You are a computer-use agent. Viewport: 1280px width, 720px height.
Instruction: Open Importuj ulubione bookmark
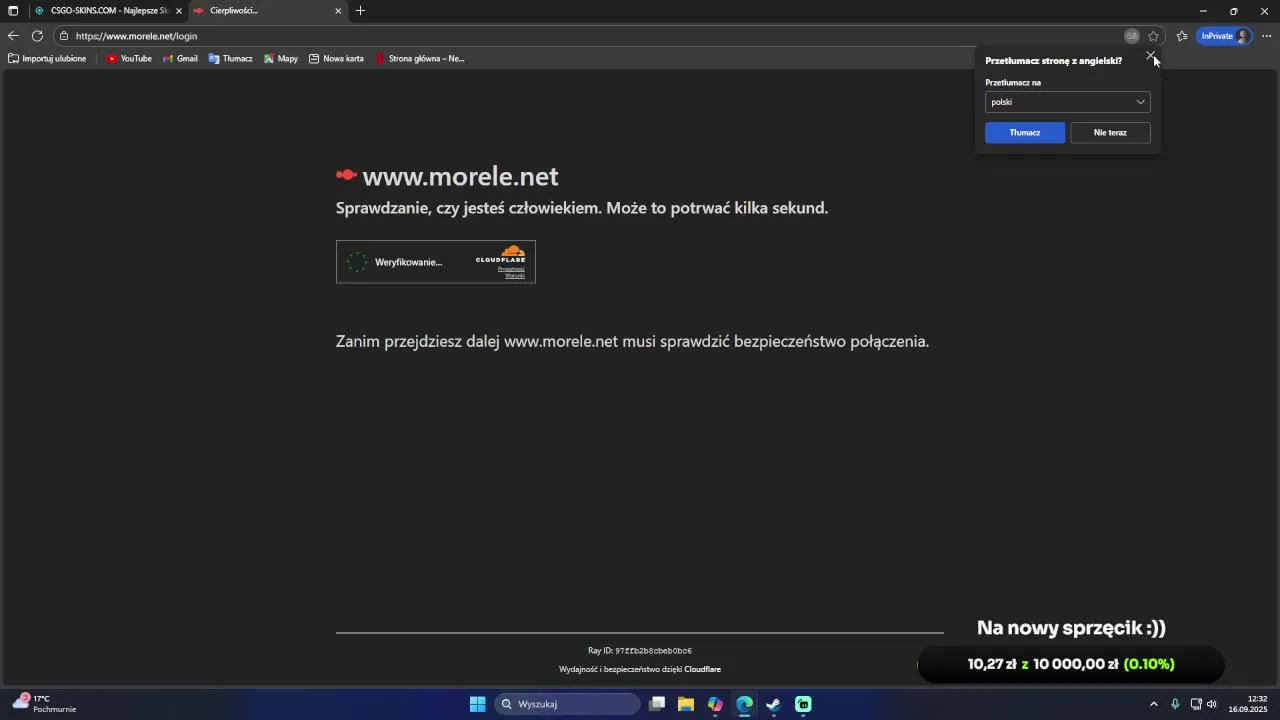(47, 59)
